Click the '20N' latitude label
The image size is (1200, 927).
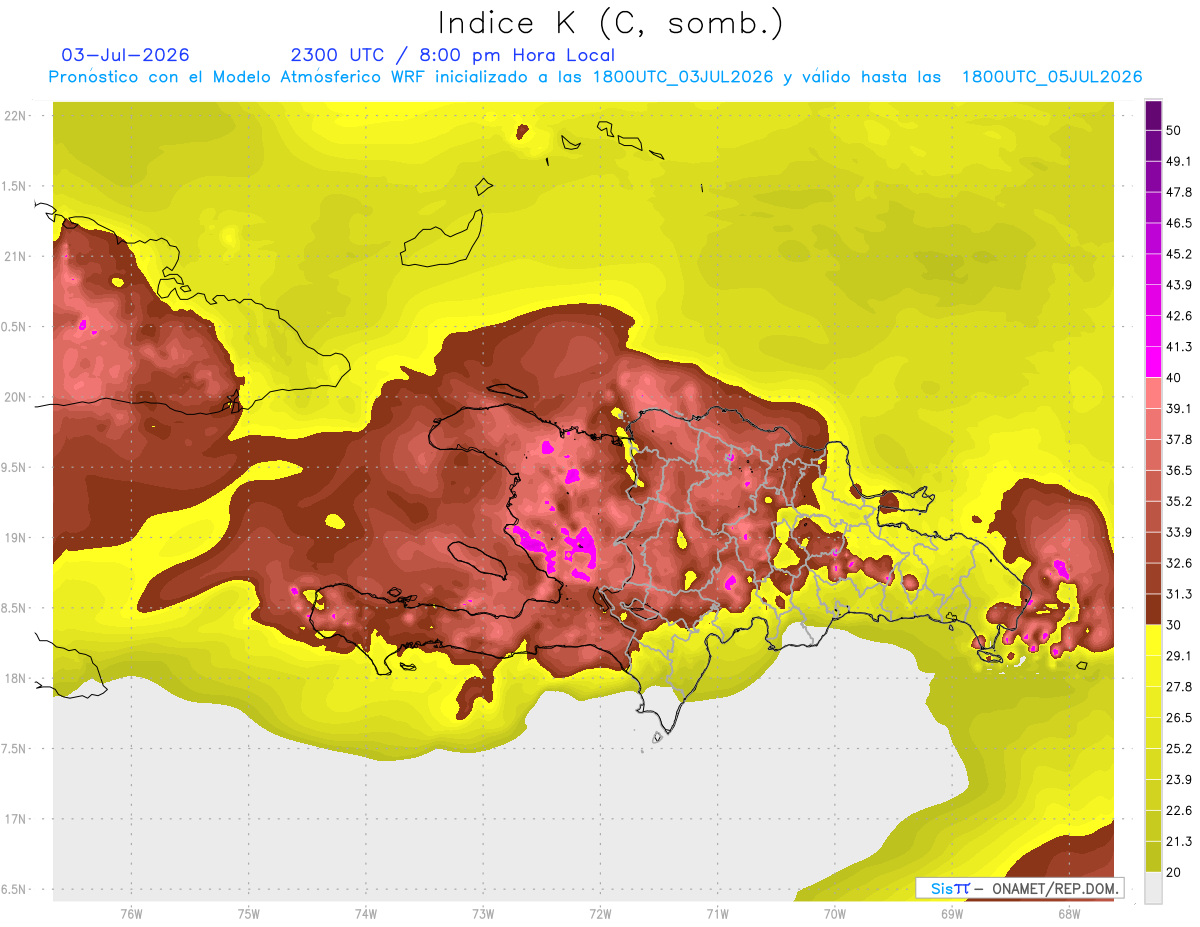(16, 397)
